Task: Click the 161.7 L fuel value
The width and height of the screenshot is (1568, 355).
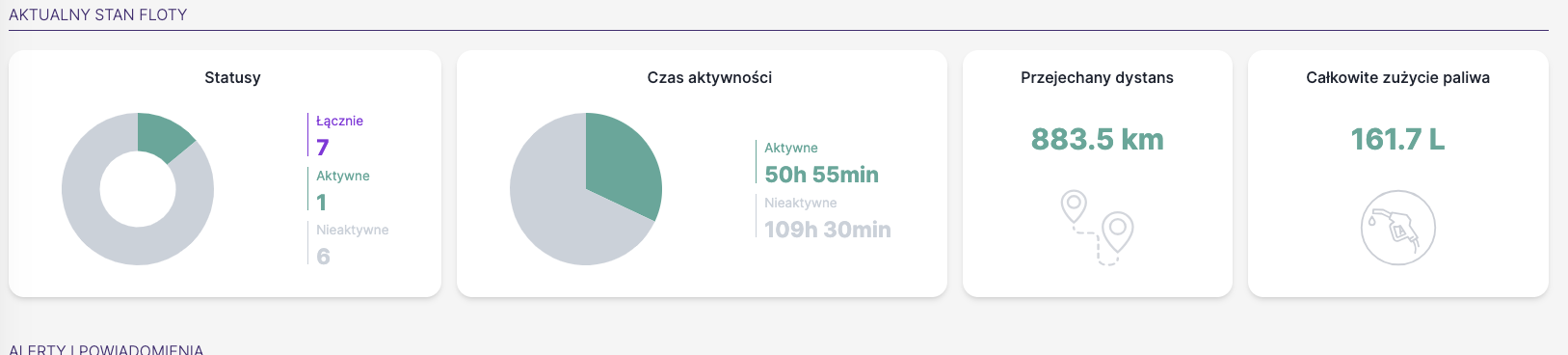Action: click(x=1398, y=139)
